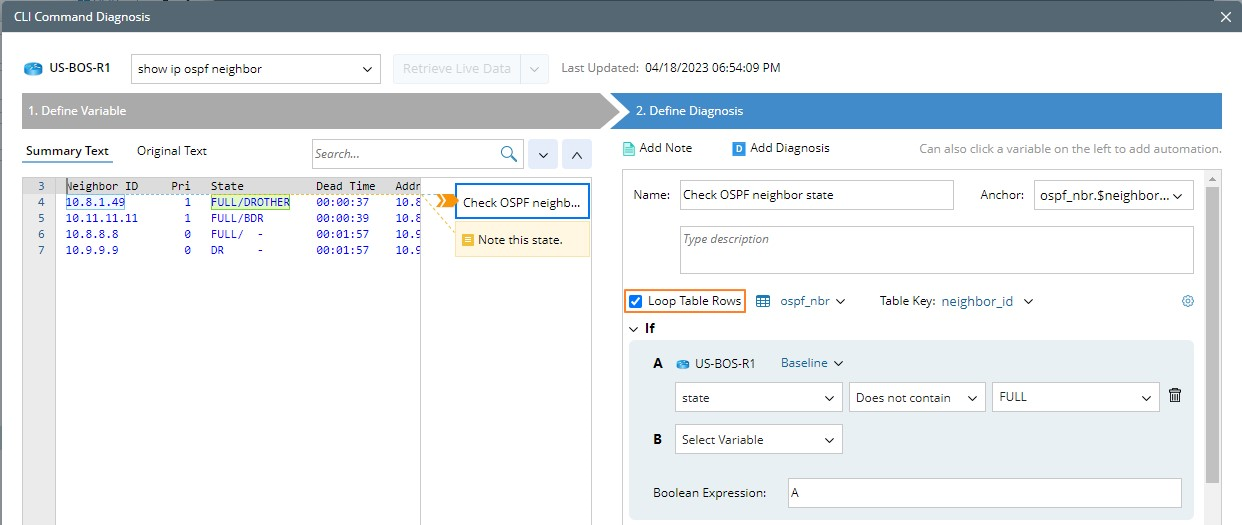Click neighbor ID 10.8.8.8
Screen dimensions: 1242x525
92,234
